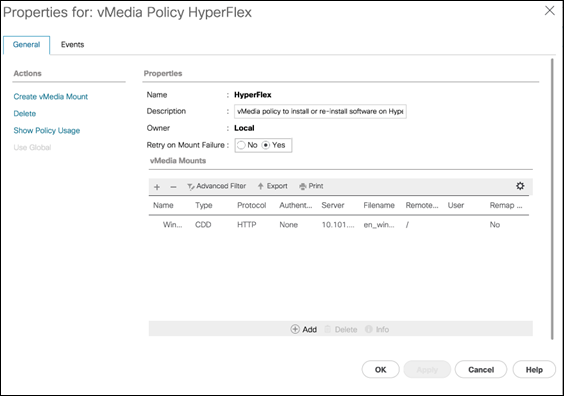Switch to the Events tab

72,45
